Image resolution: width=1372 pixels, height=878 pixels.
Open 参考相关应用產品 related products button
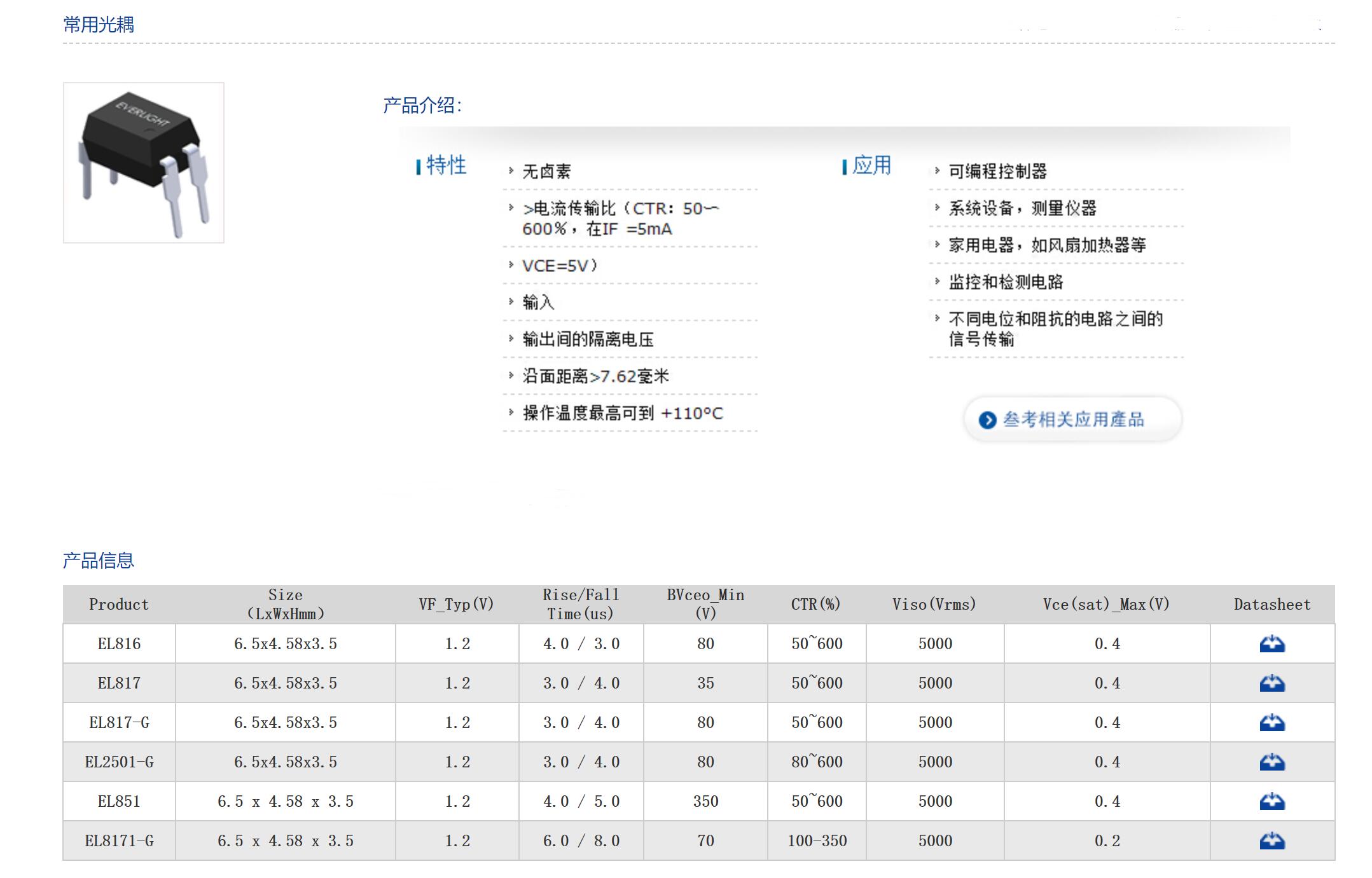pyautogui.click(x=1073, y=420)
